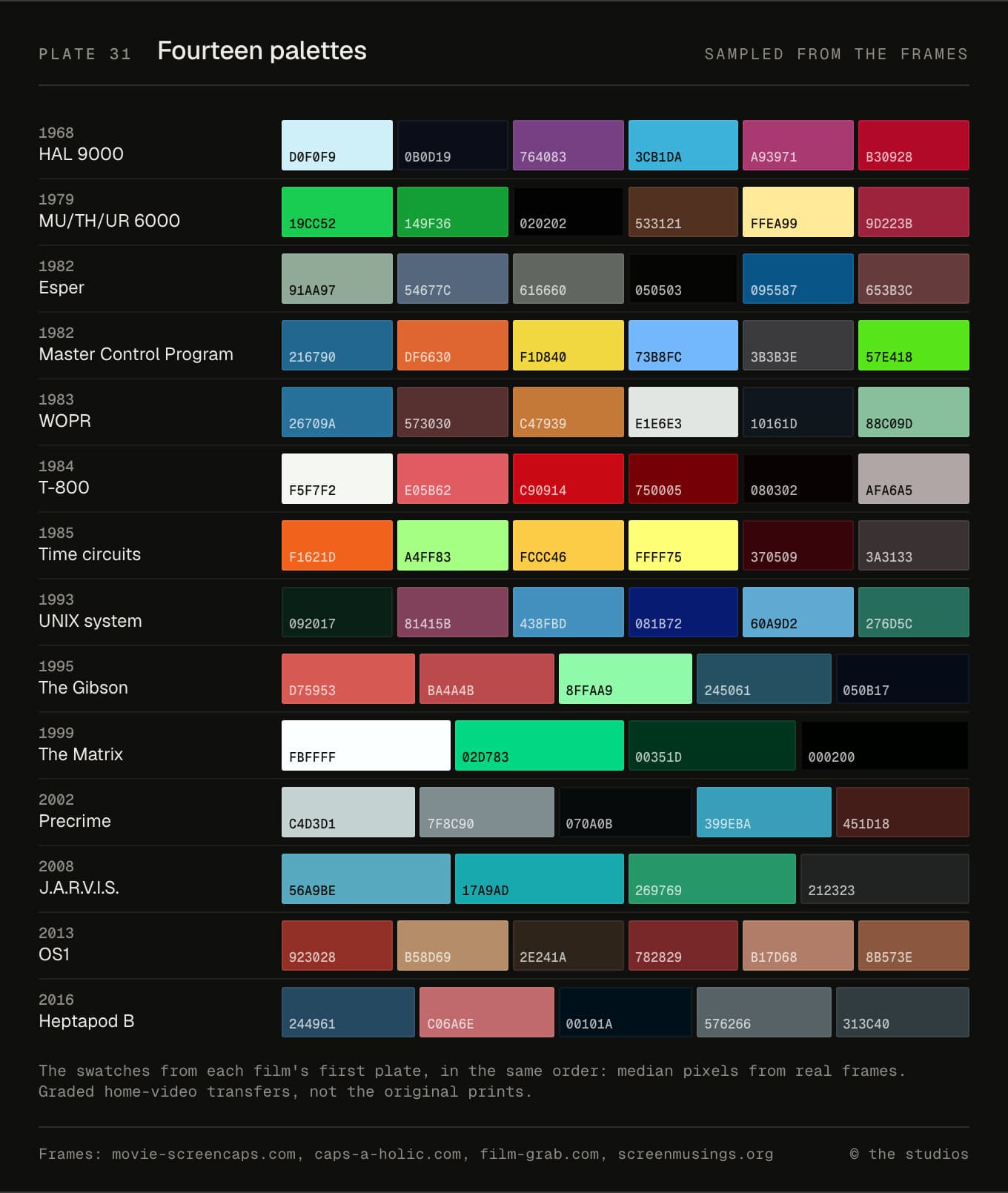Screen dimensions: 1008x1193
Task: Open movie-screencaps.com in the footer
Action: tap(203, 1154)
